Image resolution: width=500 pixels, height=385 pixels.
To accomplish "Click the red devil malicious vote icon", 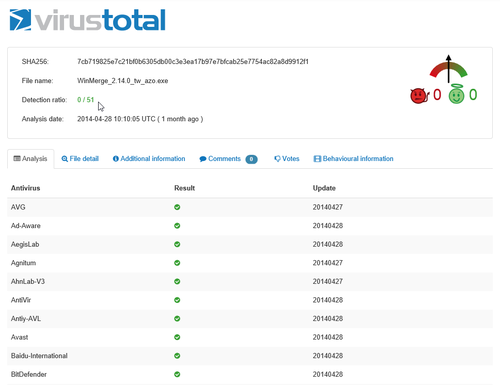I will point(419,96).
